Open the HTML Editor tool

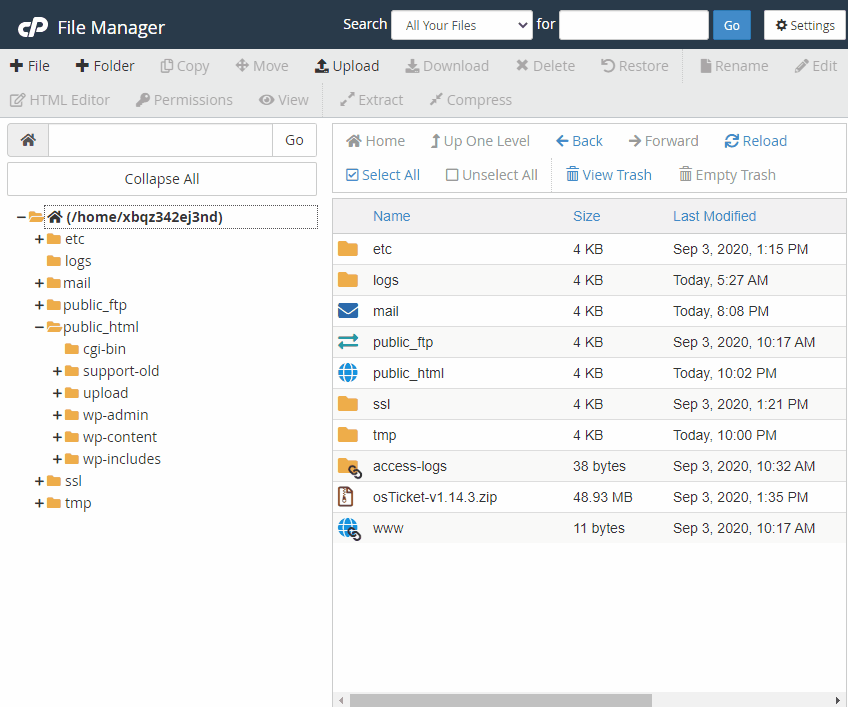pyautogui.click(x=59, y=100)
